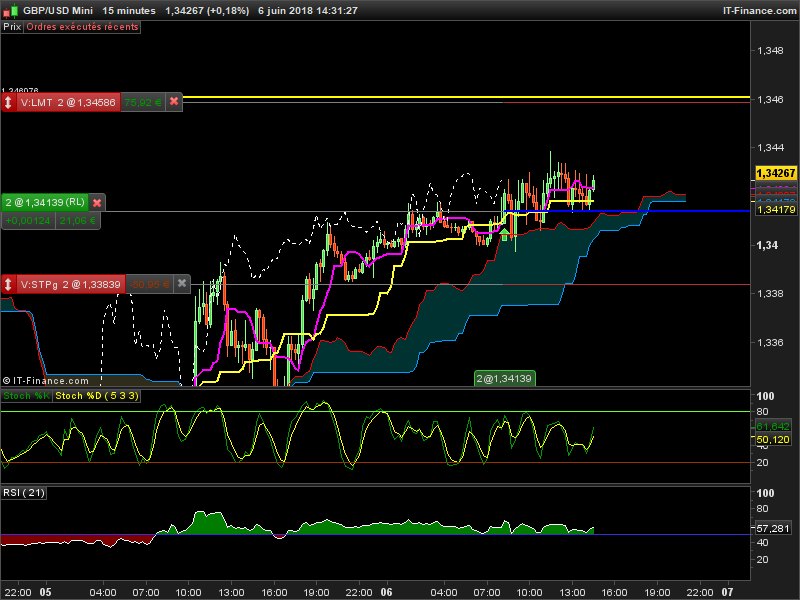Click the 06 date label on the time axis
Image resolution: width=800 pixels, height=600 pixels.
(x=386, y=592)
